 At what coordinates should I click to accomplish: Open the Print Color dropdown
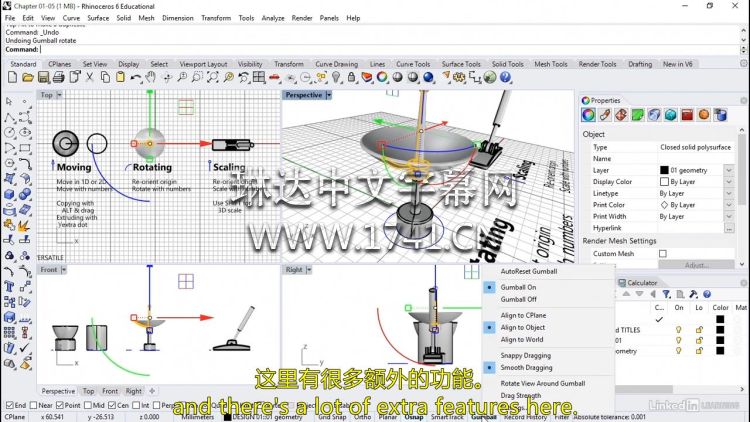click(728, 205)
